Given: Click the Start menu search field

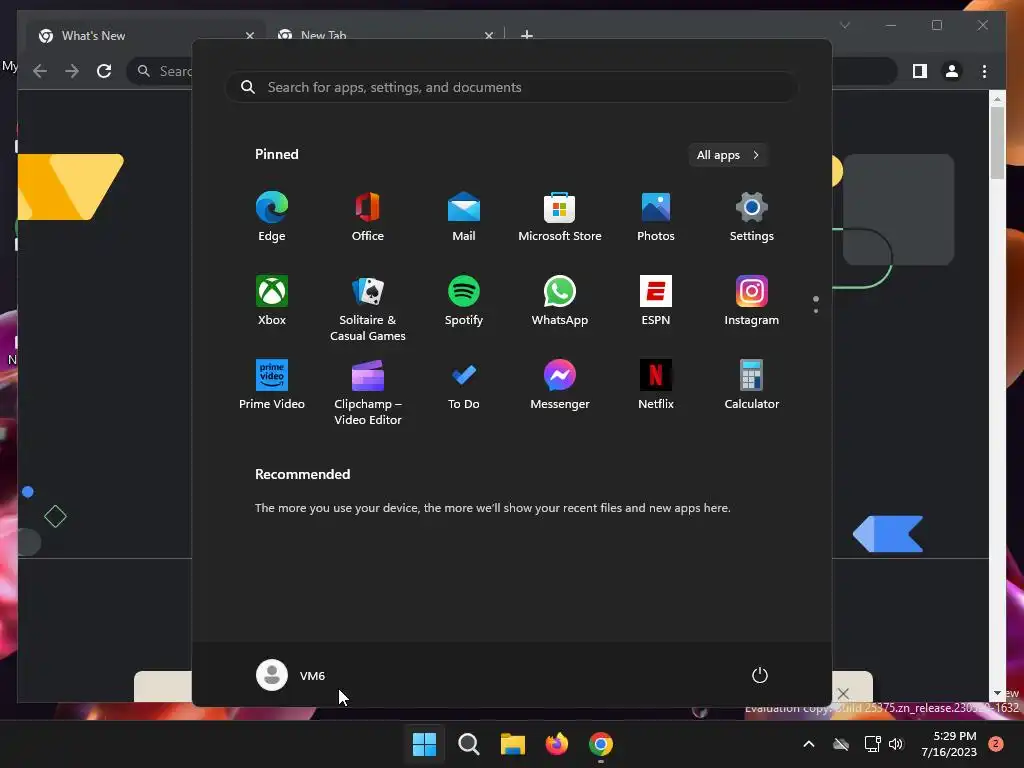Looking at the screenshot, I should point(512,88).
